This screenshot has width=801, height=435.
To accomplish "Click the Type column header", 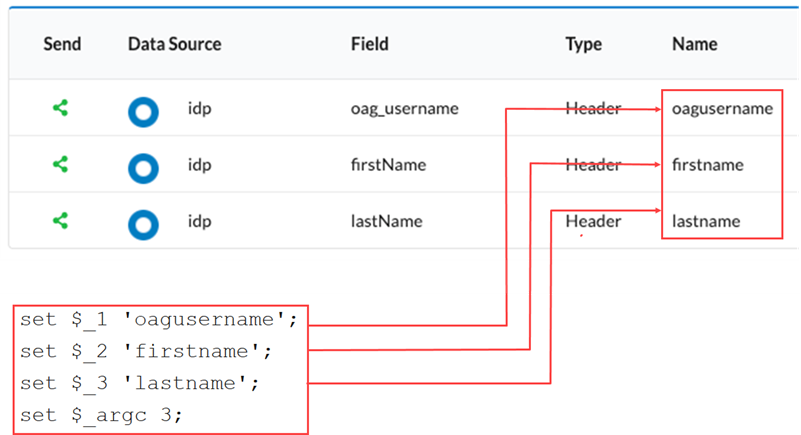I will click(x=583, y=44).
